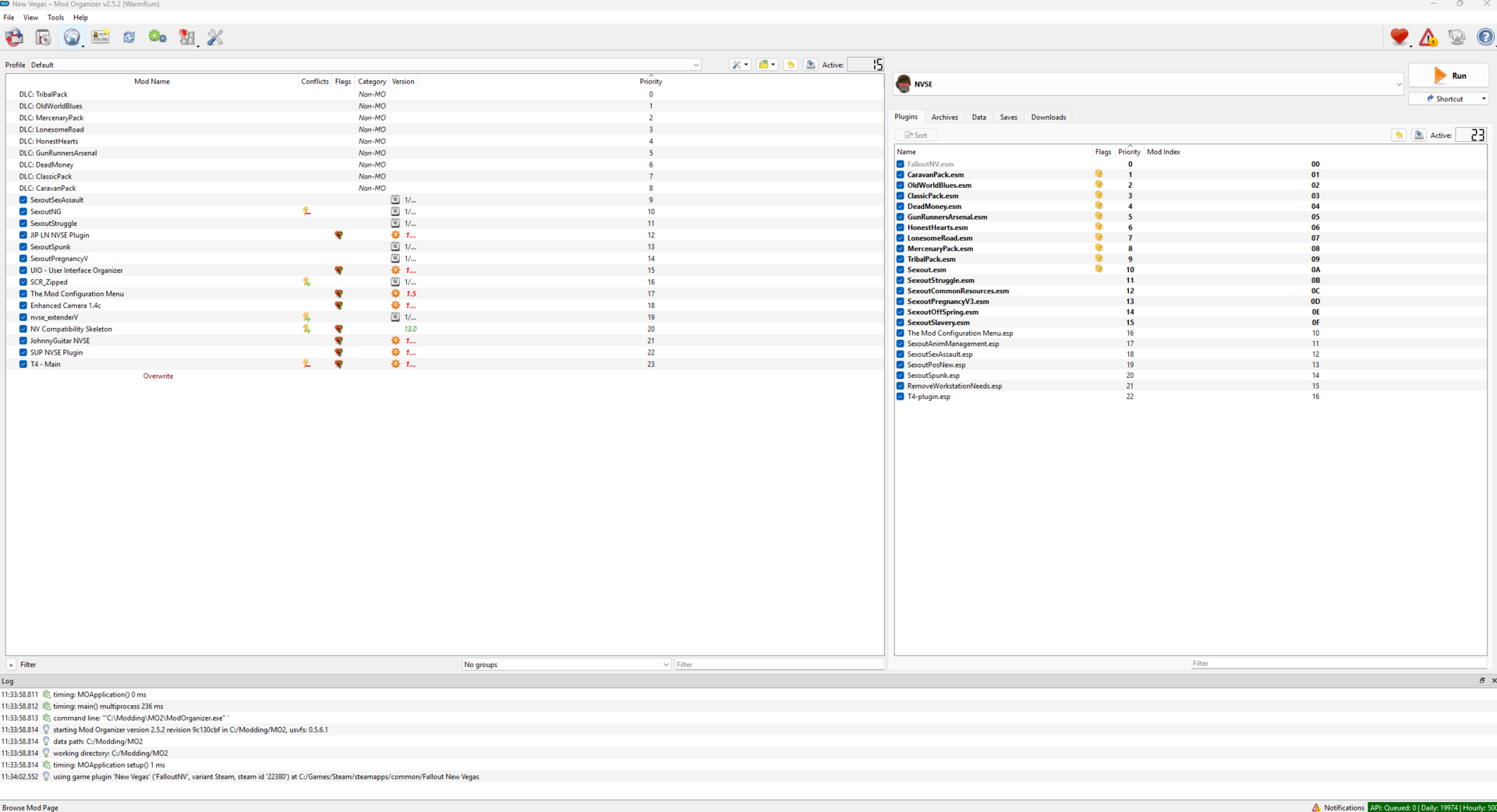Switch to the Downloads tab
Viewport: 1497px width, 812px height.
[x=1048, y=117]
